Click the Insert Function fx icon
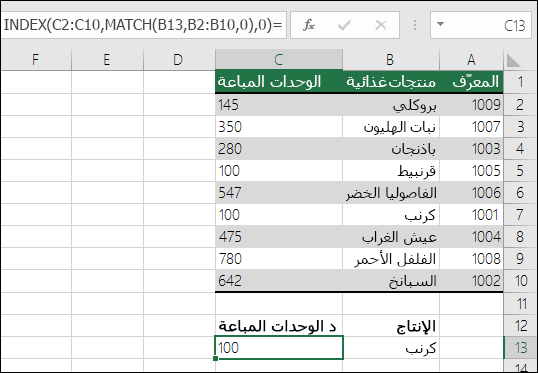This screenshot has height=373, width=538. [309, 25]
